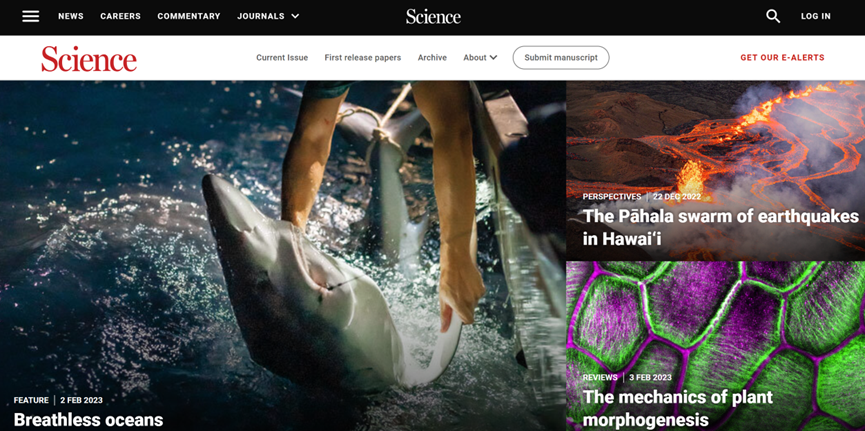Click the search magnifier icon

pyautogui.click(x=773, y=16)
